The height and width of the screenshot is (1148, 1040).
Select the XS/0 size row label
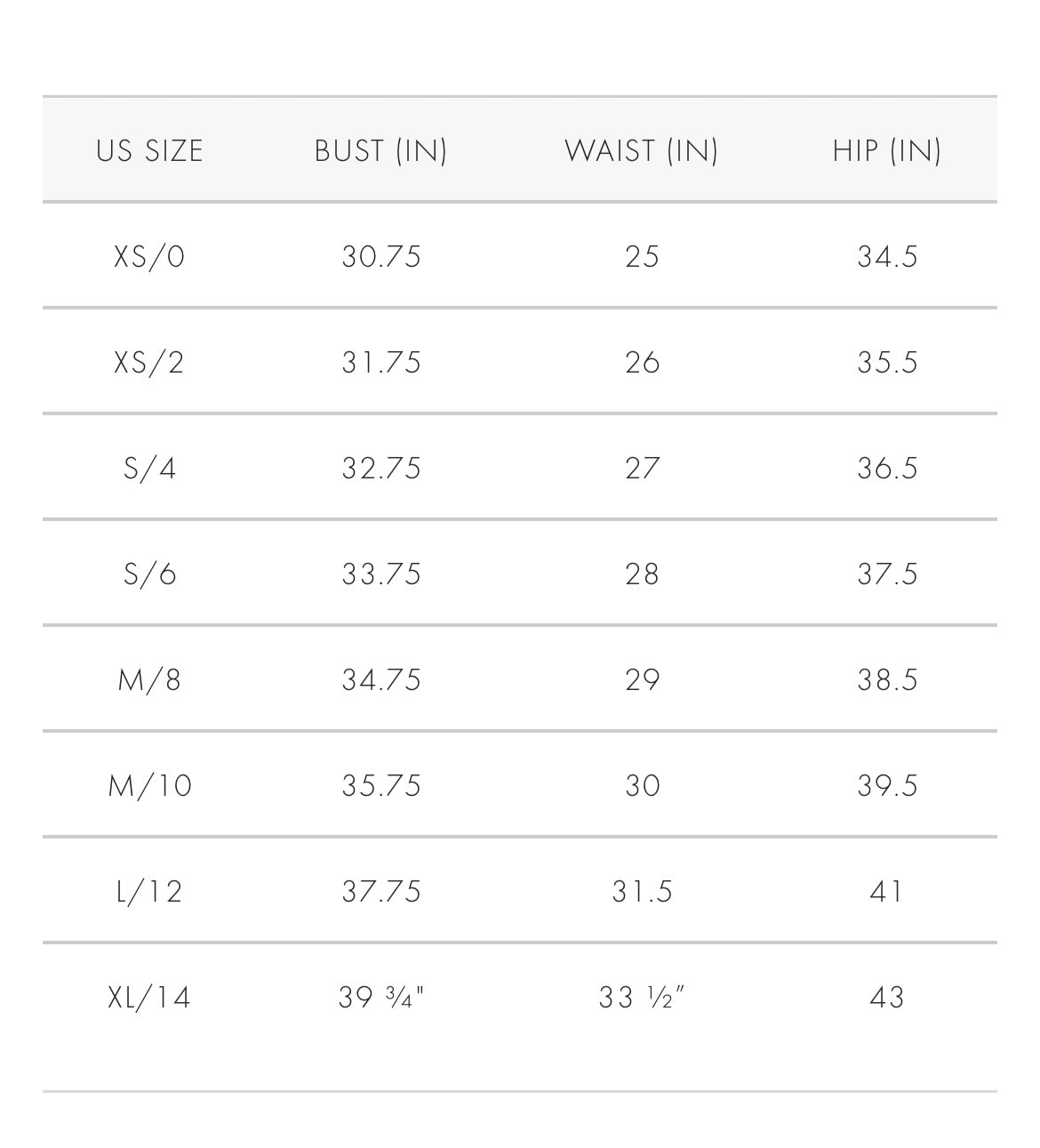(x=150, y=257)
